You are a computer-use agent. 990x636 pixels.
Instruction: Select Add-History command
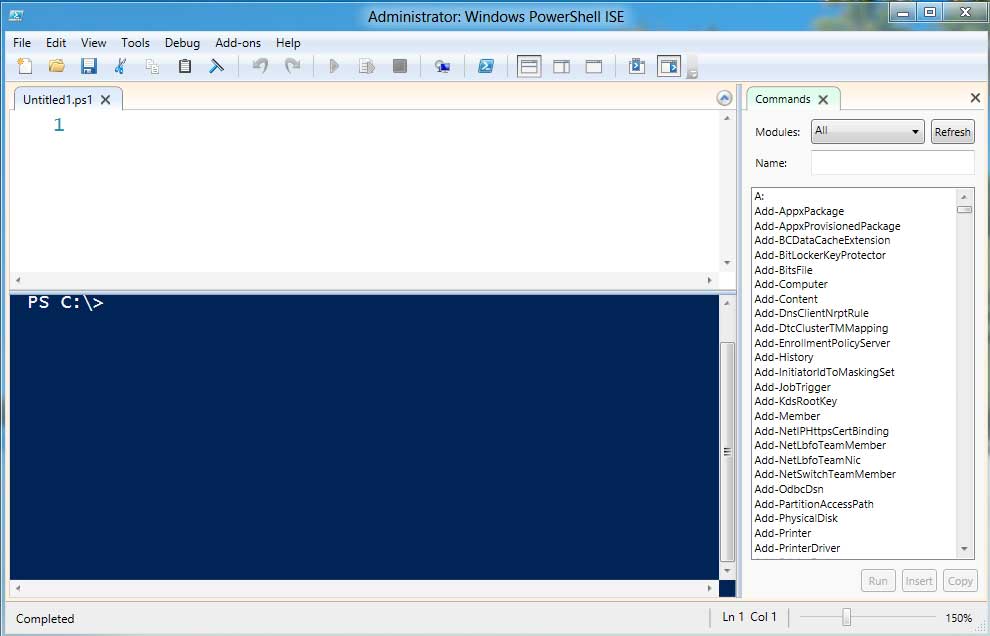[x=784, y=357]
